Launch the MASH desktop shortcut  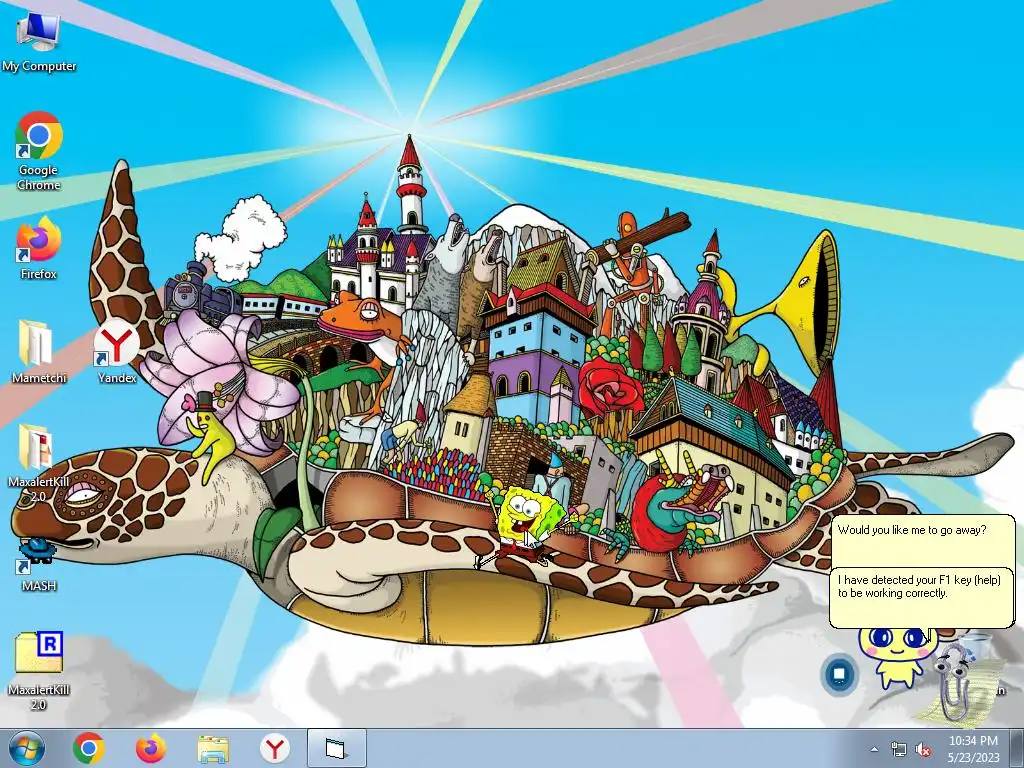(39, 565)
